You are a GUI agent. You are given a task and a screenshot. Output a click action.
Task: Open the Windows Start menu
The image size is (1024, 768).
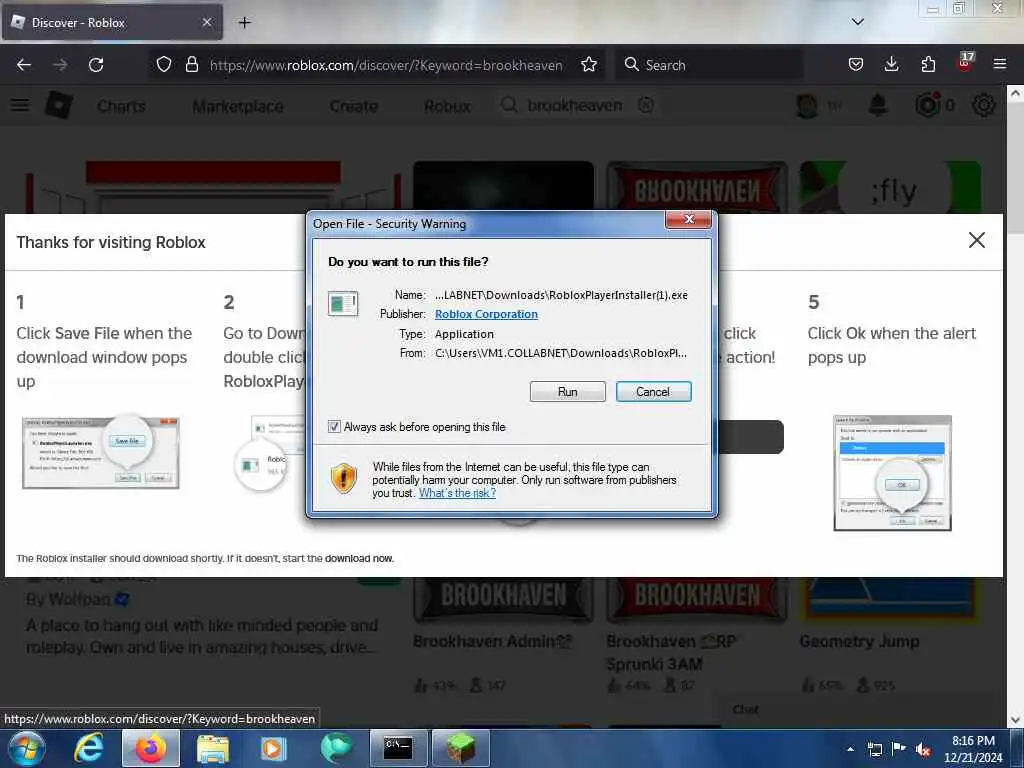26,748
